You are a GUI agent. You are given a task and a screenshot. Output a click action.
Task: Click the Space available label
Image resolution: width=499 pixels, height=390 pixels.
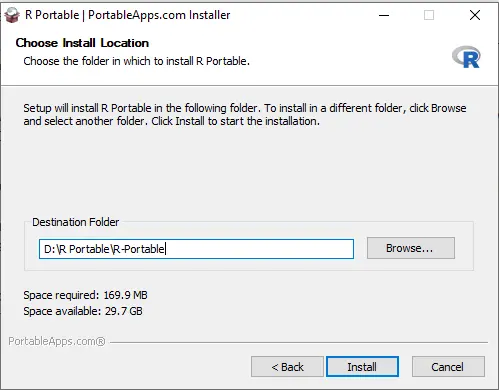83,311
